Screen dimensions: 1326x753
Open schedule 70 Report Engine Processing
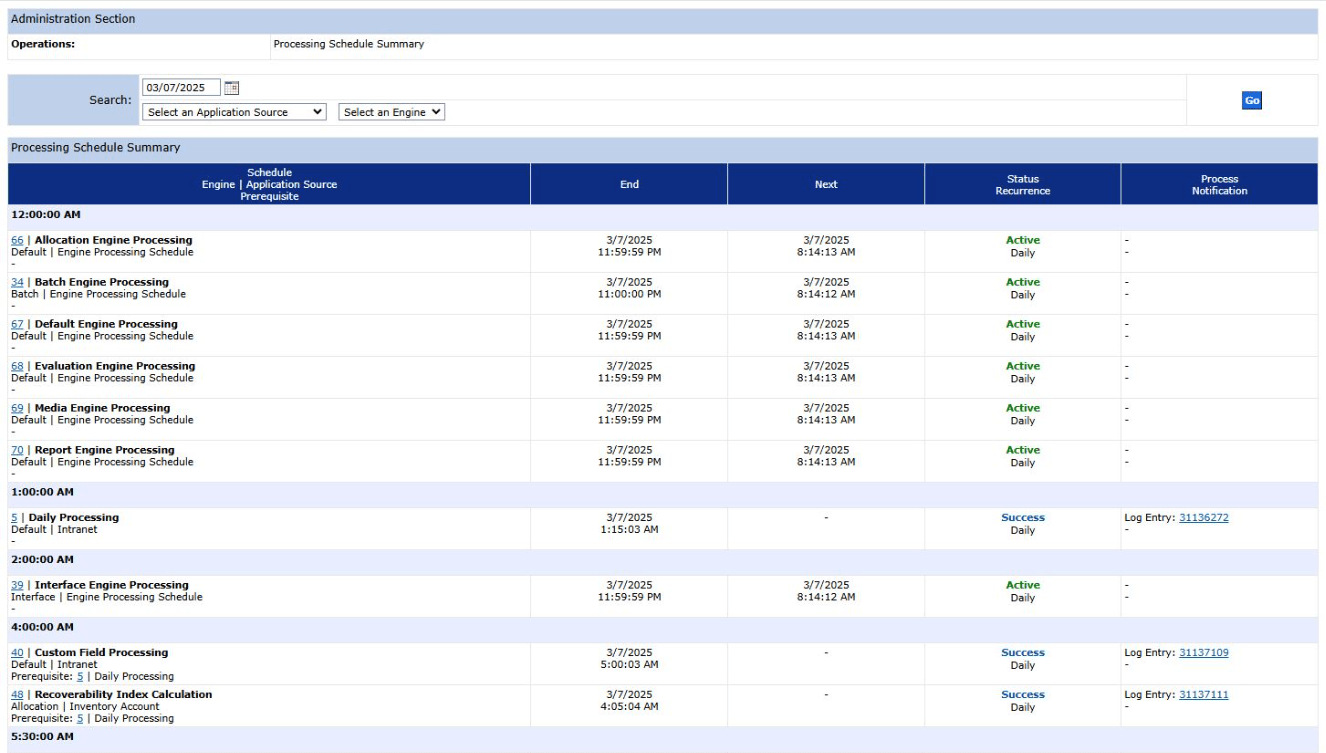(x=17, y=450)
